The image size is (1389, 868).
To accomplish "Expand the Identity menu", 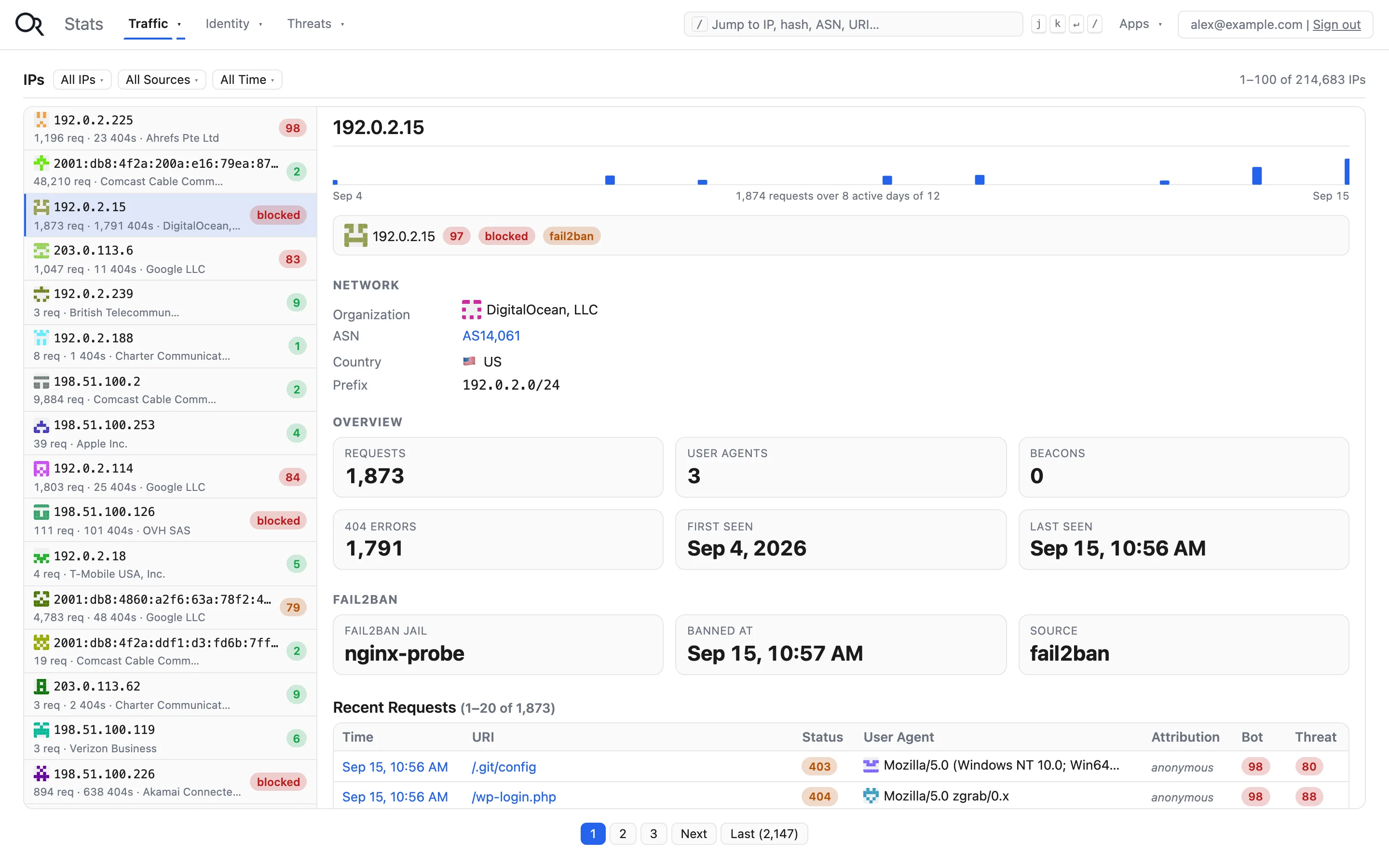I will 233,24.
